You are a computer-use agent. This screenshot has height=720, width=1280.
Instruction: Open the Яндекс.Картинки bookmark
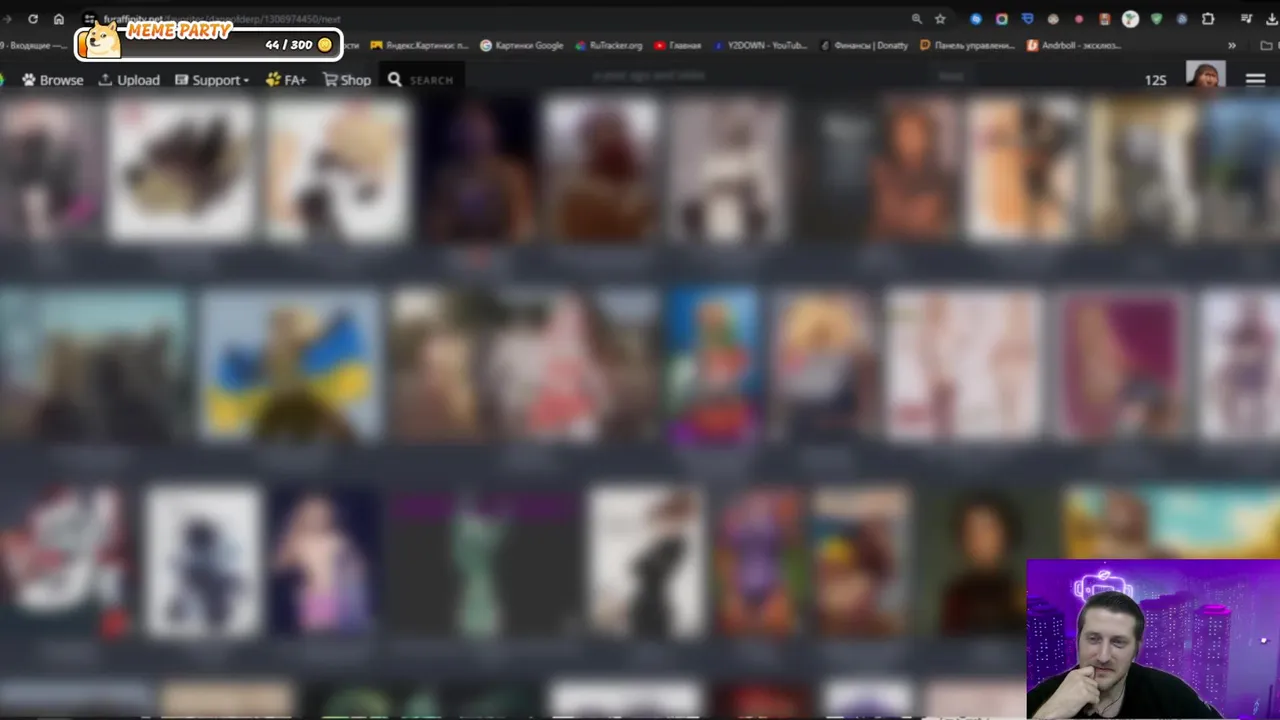pos(419,45)
